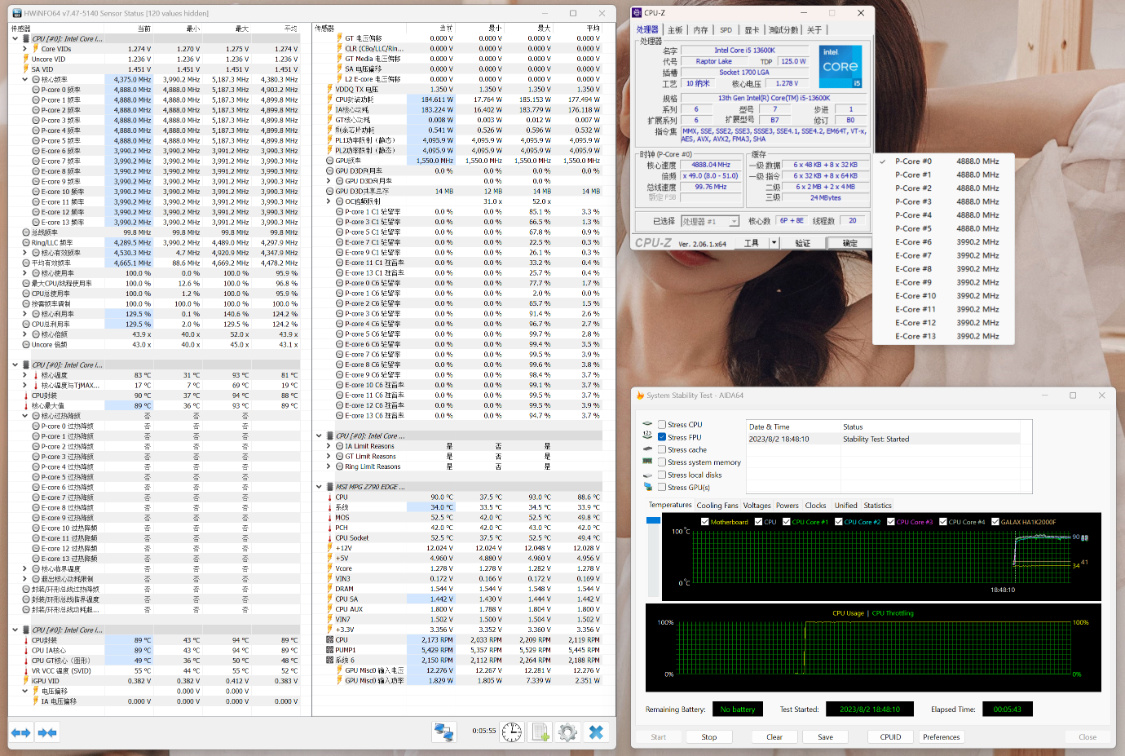The height and width of the screenshot is (756, 1125).
Task: Open the 处理器 #1 selection dropdown
Action: coord(711,221)
